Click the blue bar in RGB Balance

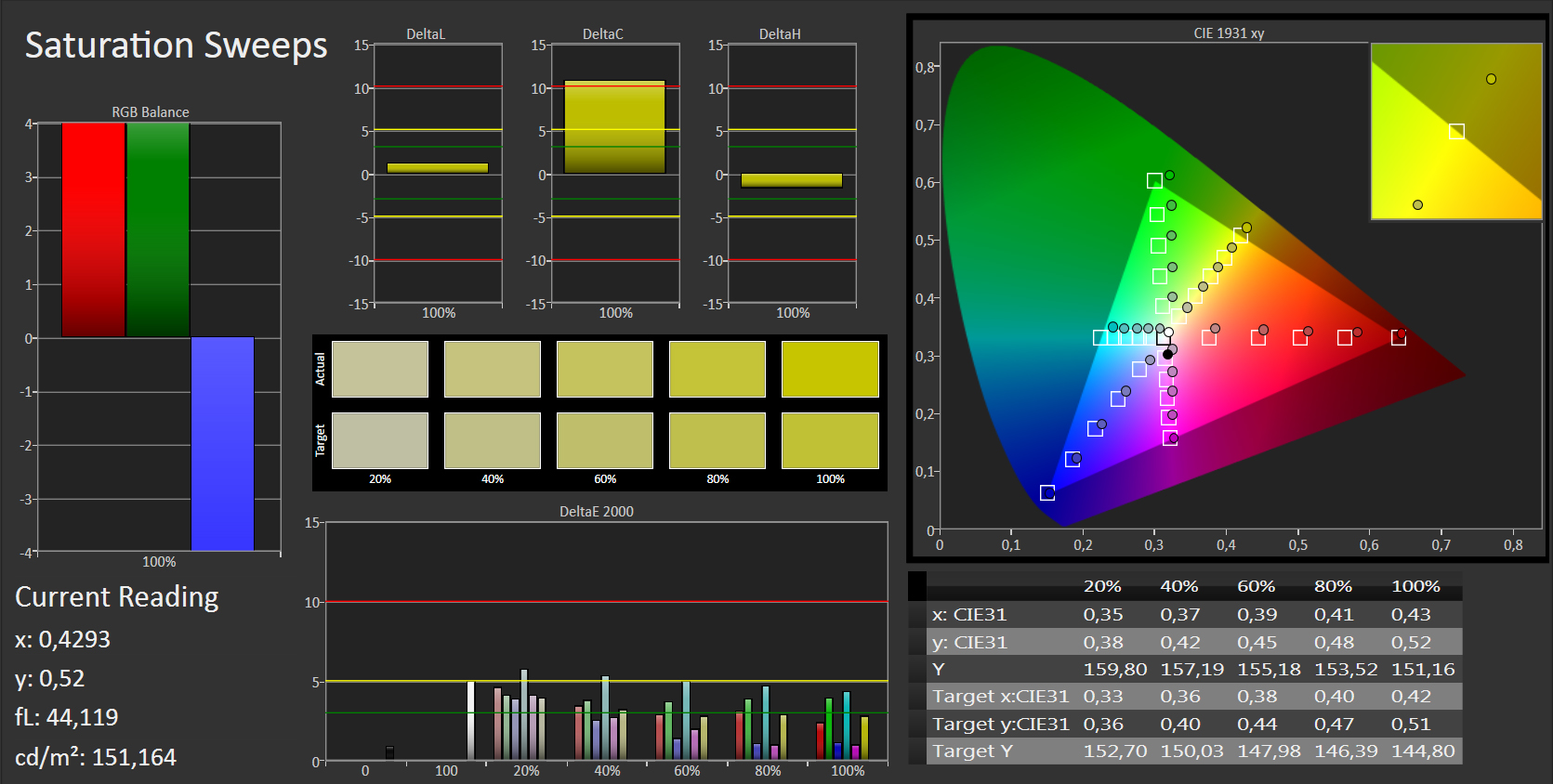pos(222,444)
